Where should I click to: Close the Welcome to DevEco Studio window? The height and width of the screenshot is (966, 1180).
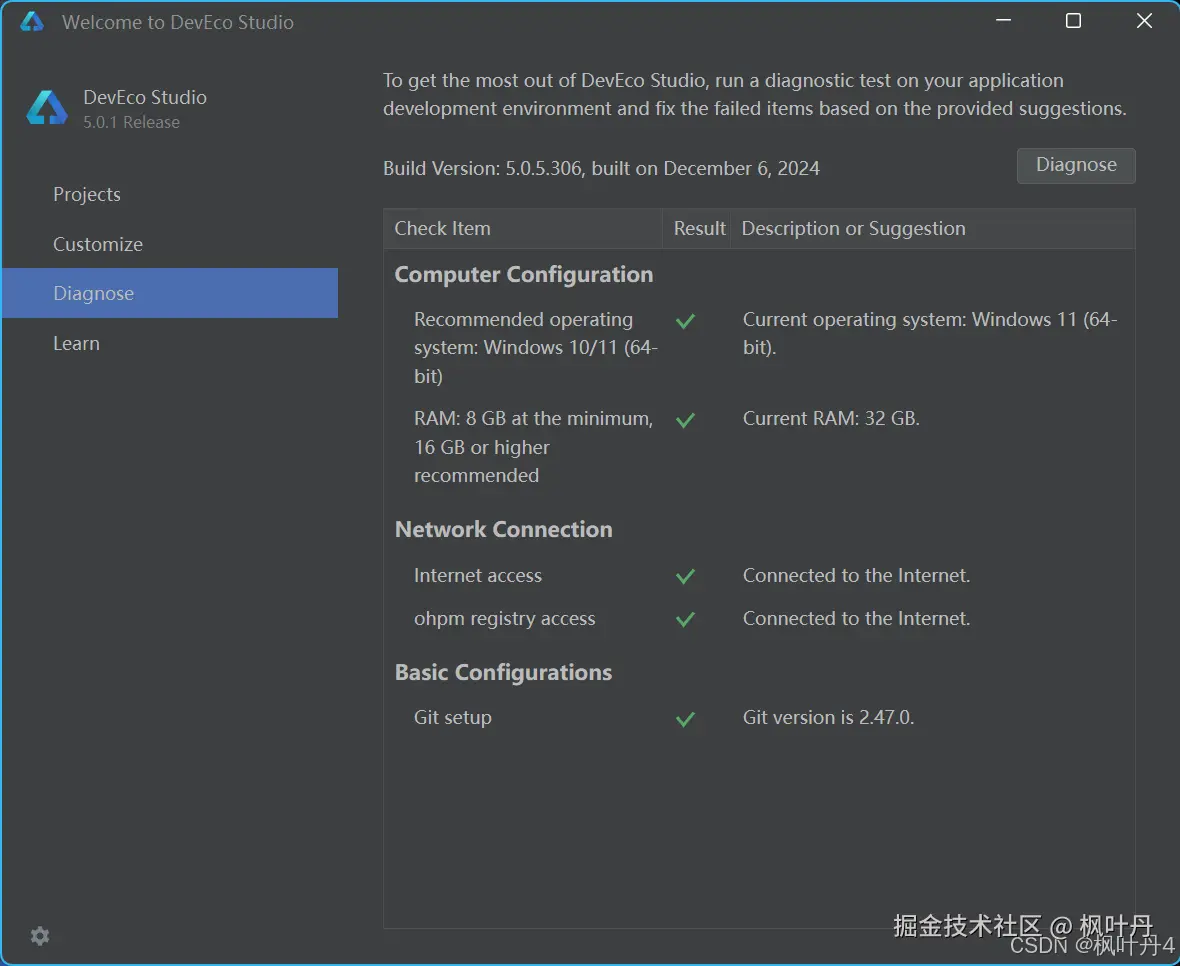coord(1144,21)
